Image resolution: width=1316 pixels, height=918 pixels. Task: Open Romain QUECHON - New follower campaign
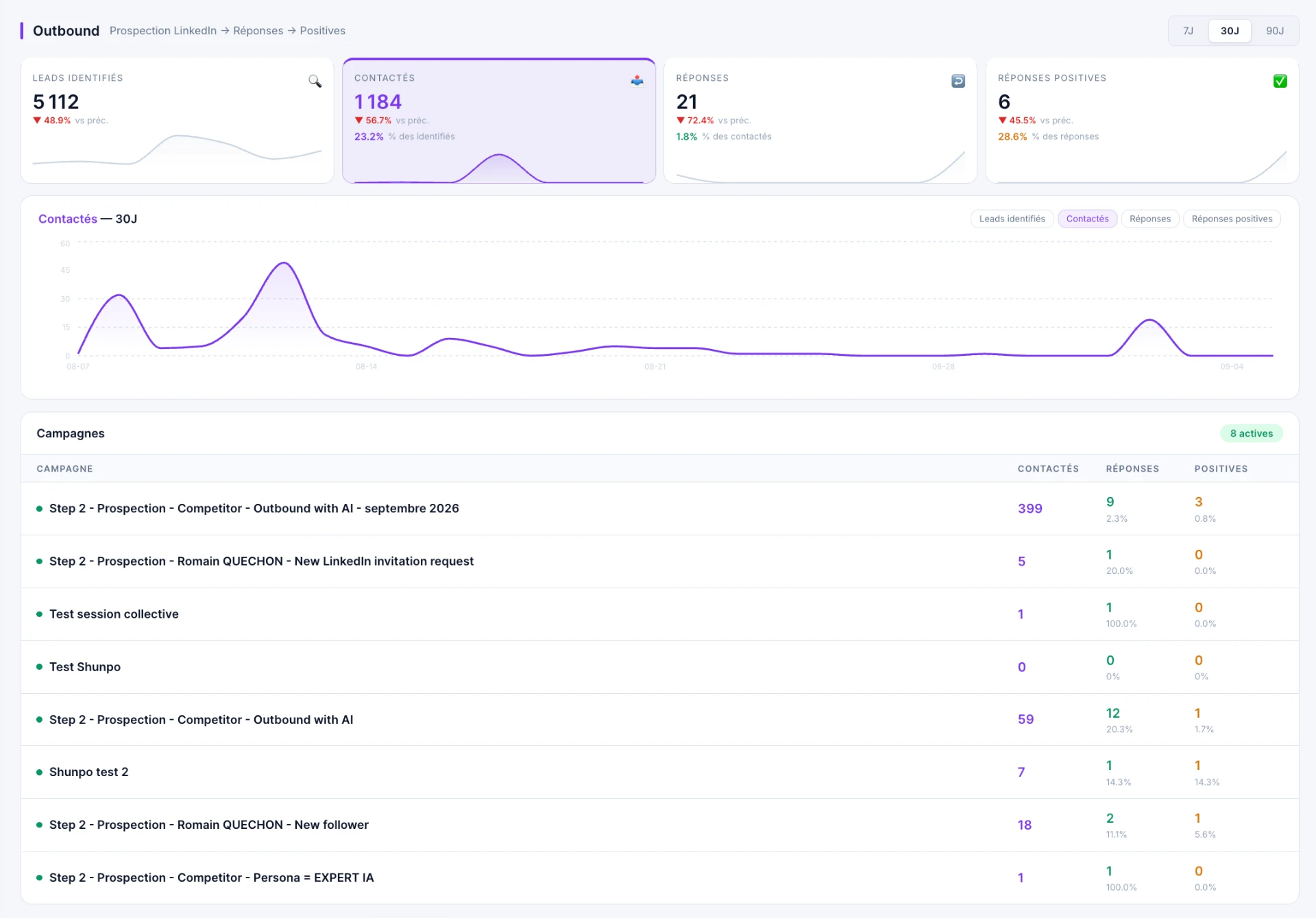(659, 825)
